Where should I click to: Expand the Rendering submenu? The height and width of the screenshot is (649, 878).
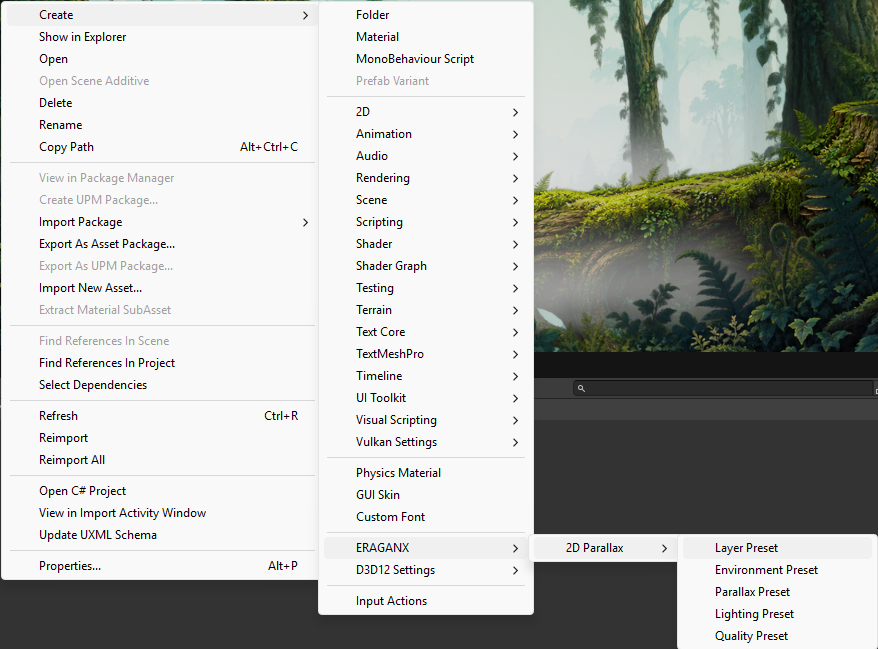pos(426,178)
